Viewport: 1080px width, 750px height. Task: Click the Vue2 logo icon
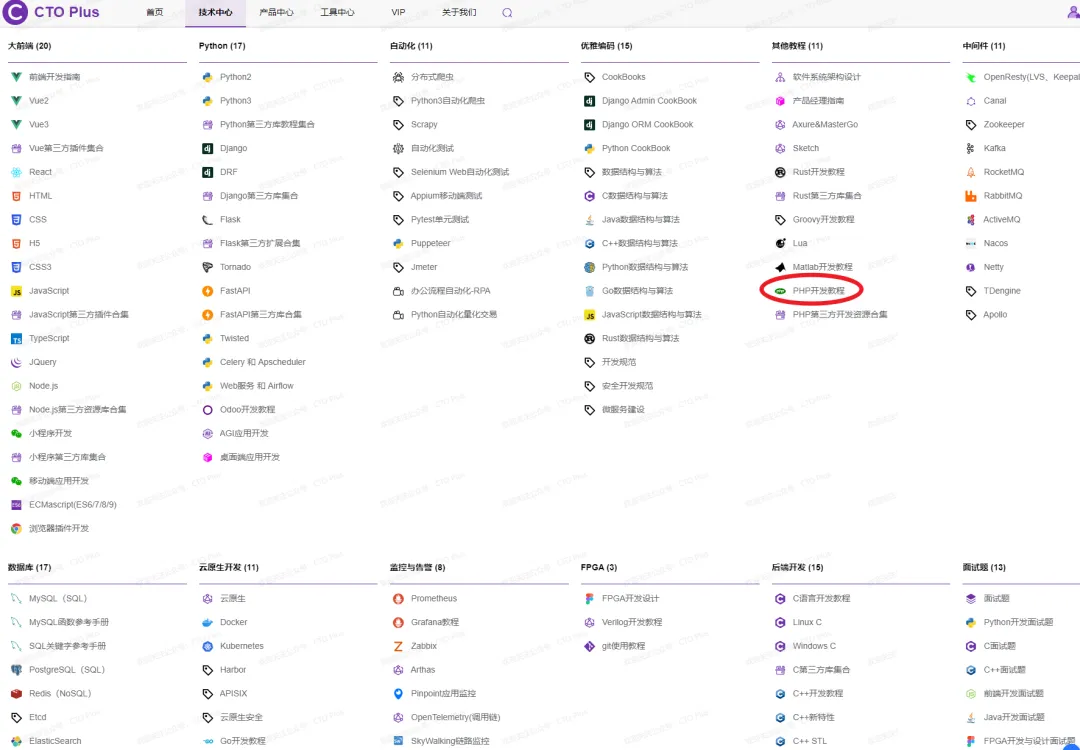(16, 101)
